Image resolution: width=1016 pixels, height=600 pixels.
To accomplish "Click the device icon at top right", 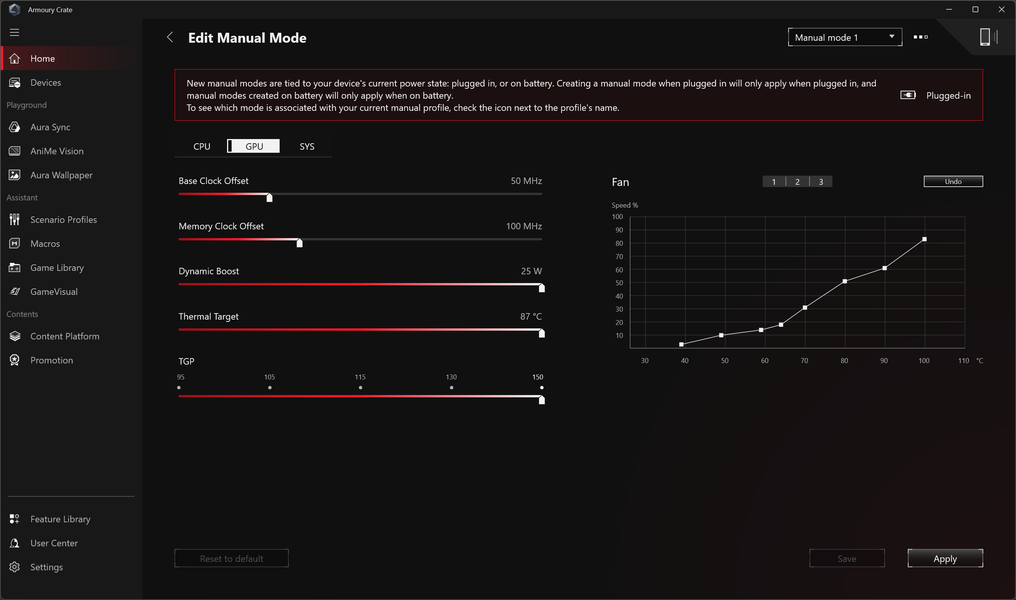I will point(985,37).
